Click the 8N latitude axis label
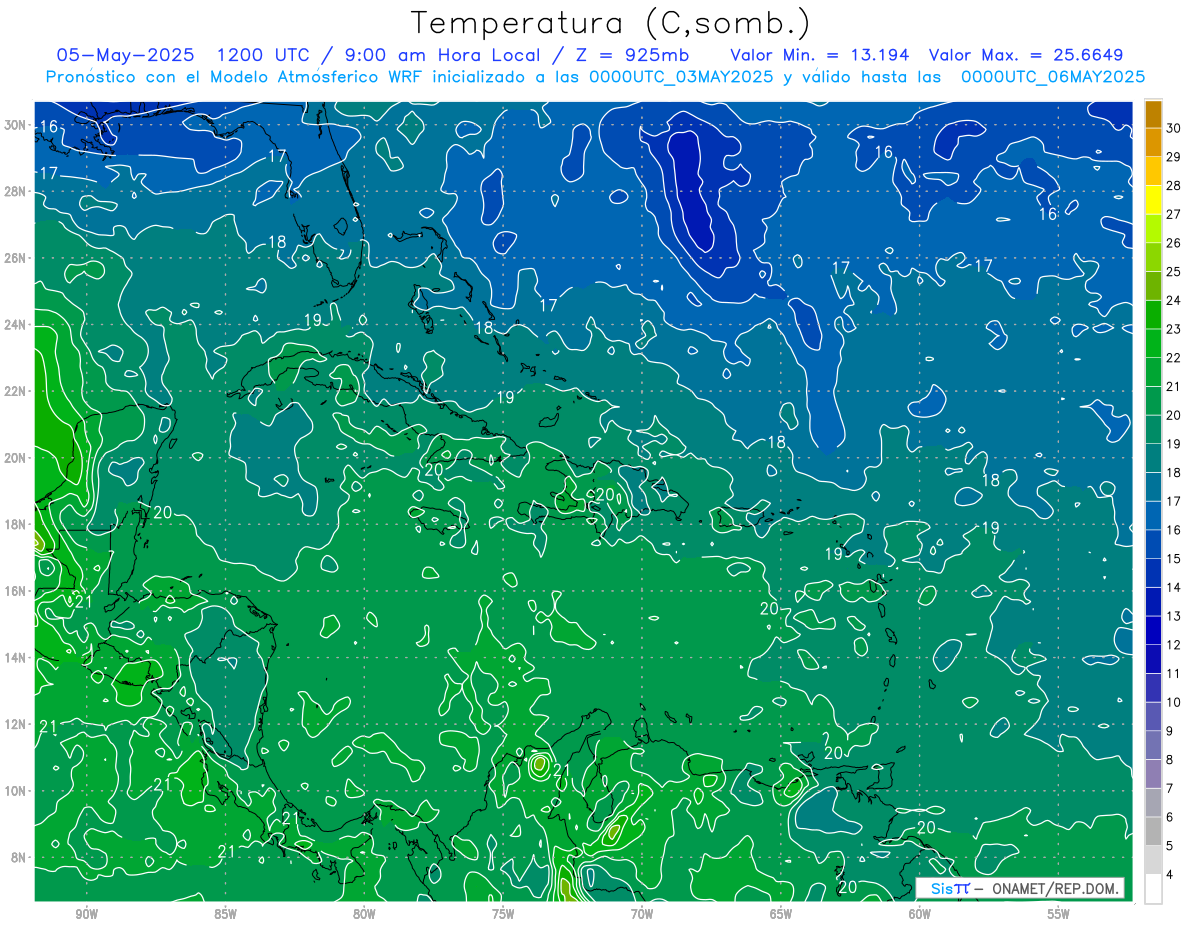Viewport: 1200px width, 927px height. coord(18,857)
